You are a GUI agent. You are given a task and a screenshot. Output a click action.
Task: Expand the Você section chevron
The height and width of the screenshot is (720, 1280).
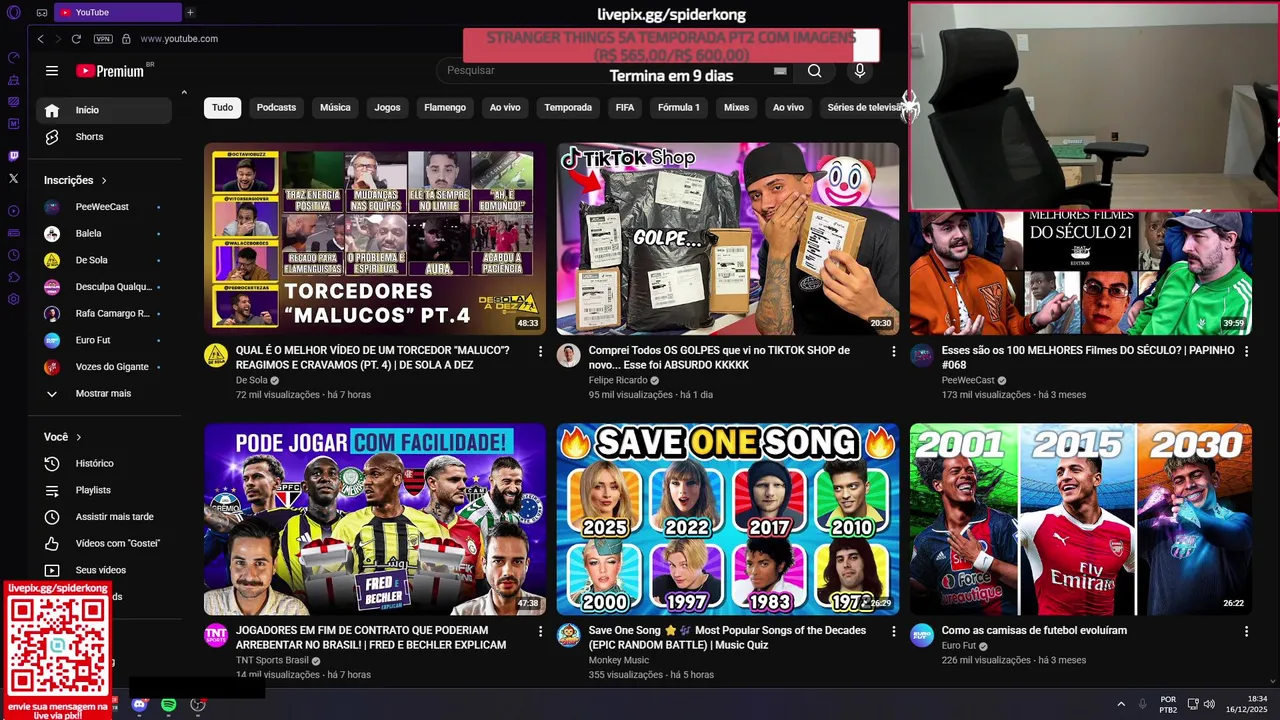pyautogui.click(x=79, y=437)
